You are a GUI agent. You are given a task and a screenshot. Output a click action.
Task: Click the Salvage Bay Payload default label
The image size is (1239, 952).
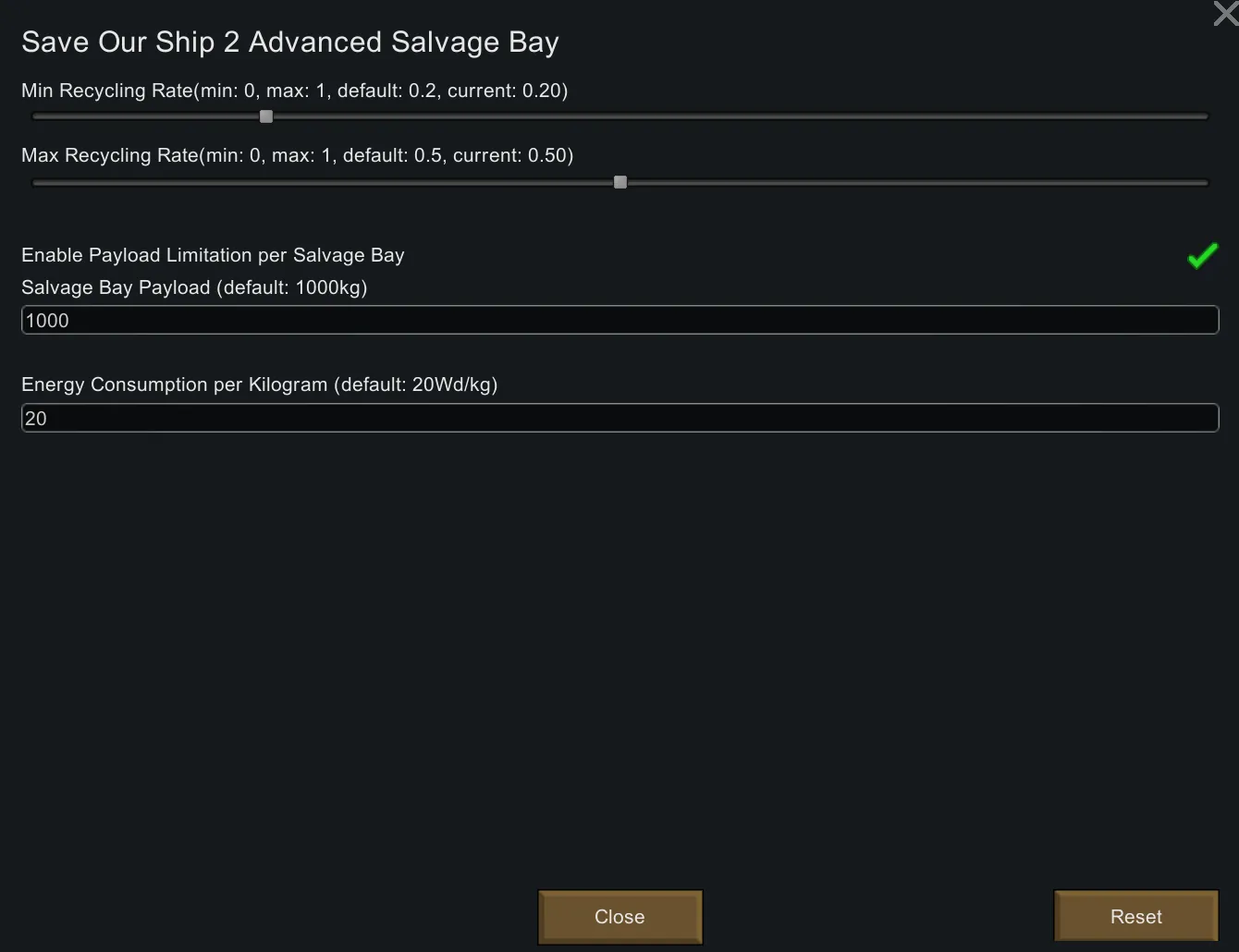(194, 288)
